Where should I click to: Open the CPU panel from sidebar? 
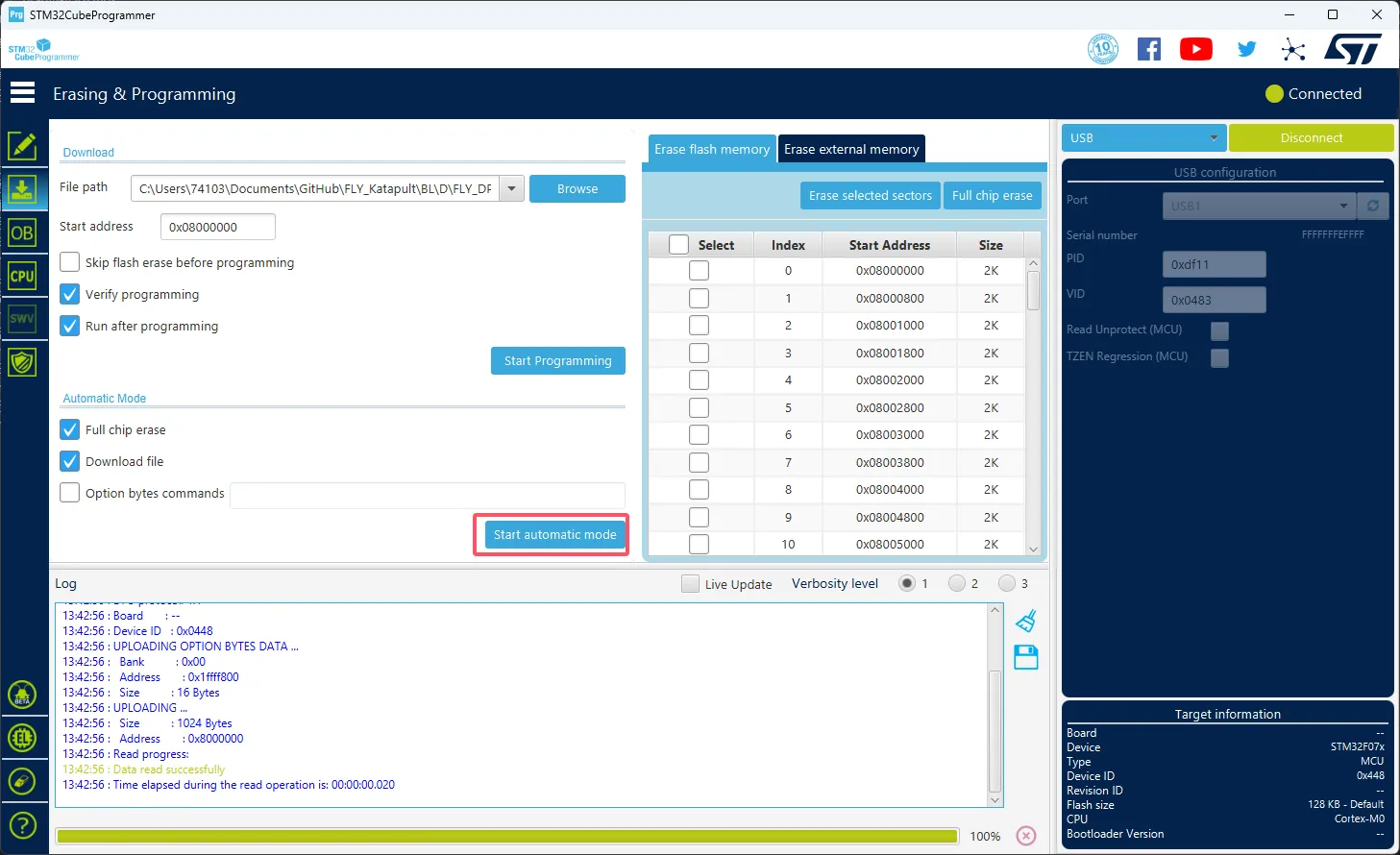22,277
